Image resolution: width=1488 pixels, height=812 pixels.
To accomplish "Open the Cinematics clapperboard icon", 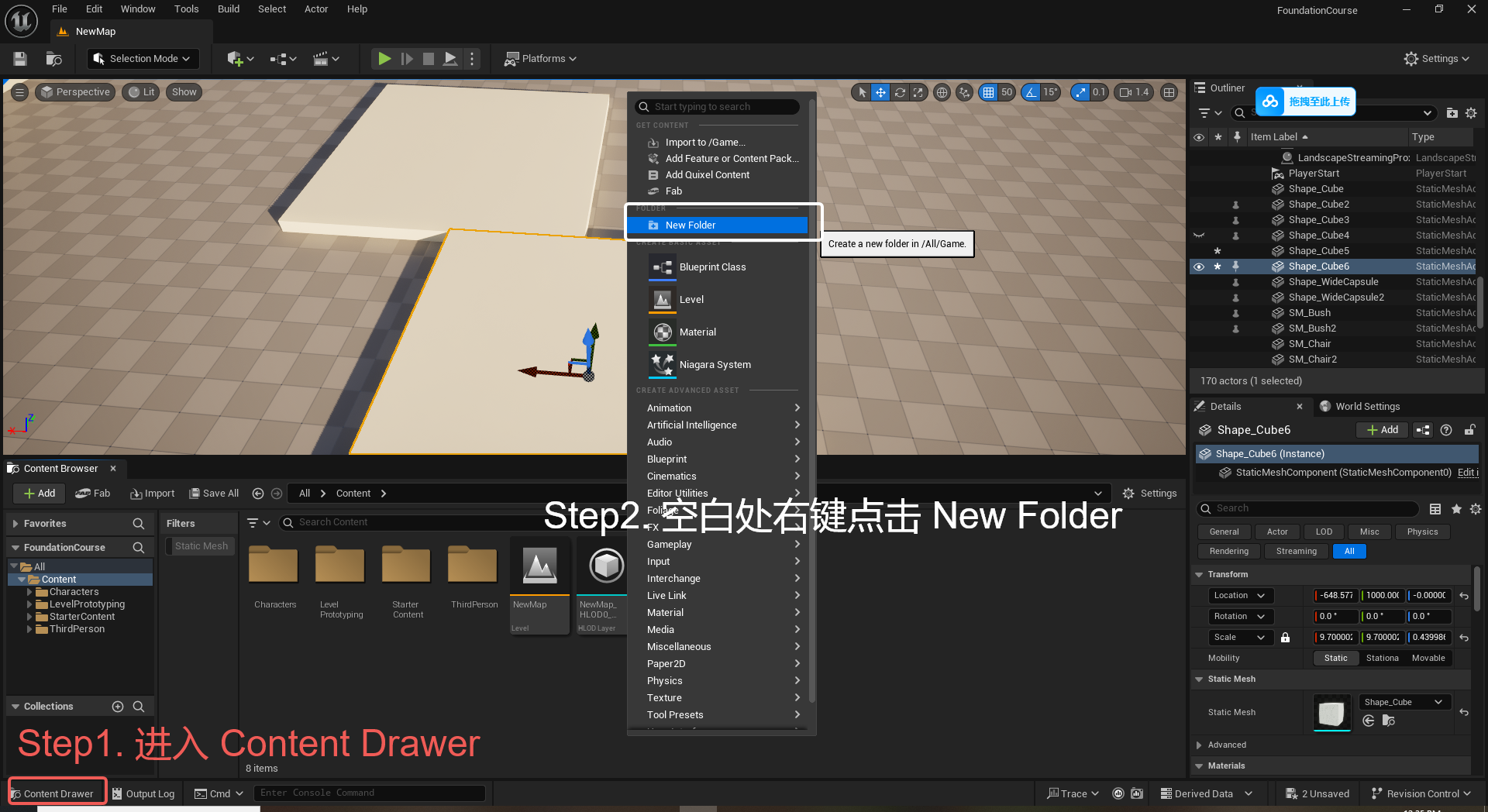I will click(325, 59).
